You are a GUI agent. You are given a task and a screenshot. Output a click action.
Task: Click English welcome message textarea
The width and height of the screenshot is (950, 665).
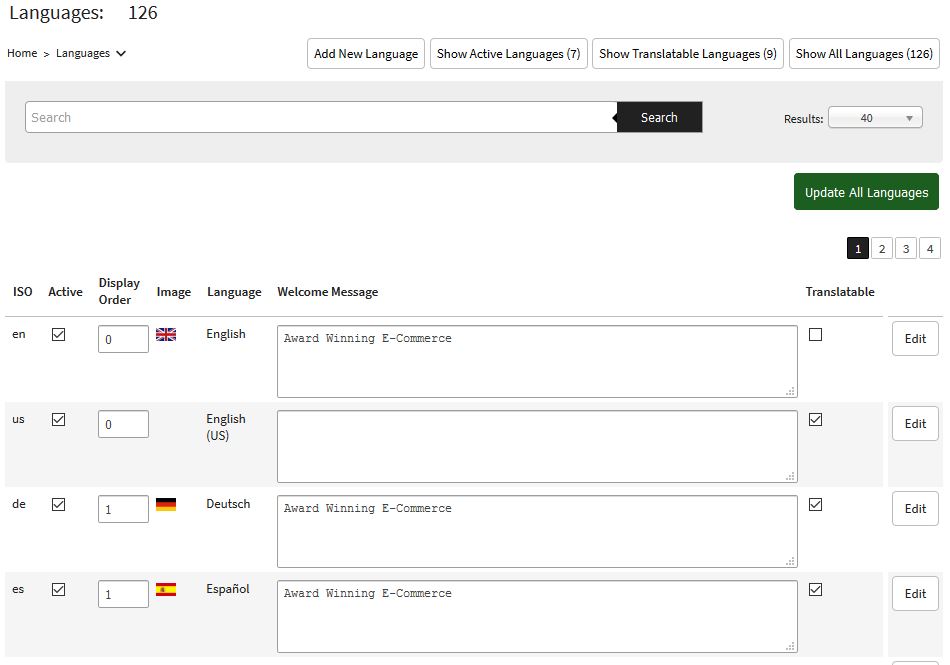(537, 362)
